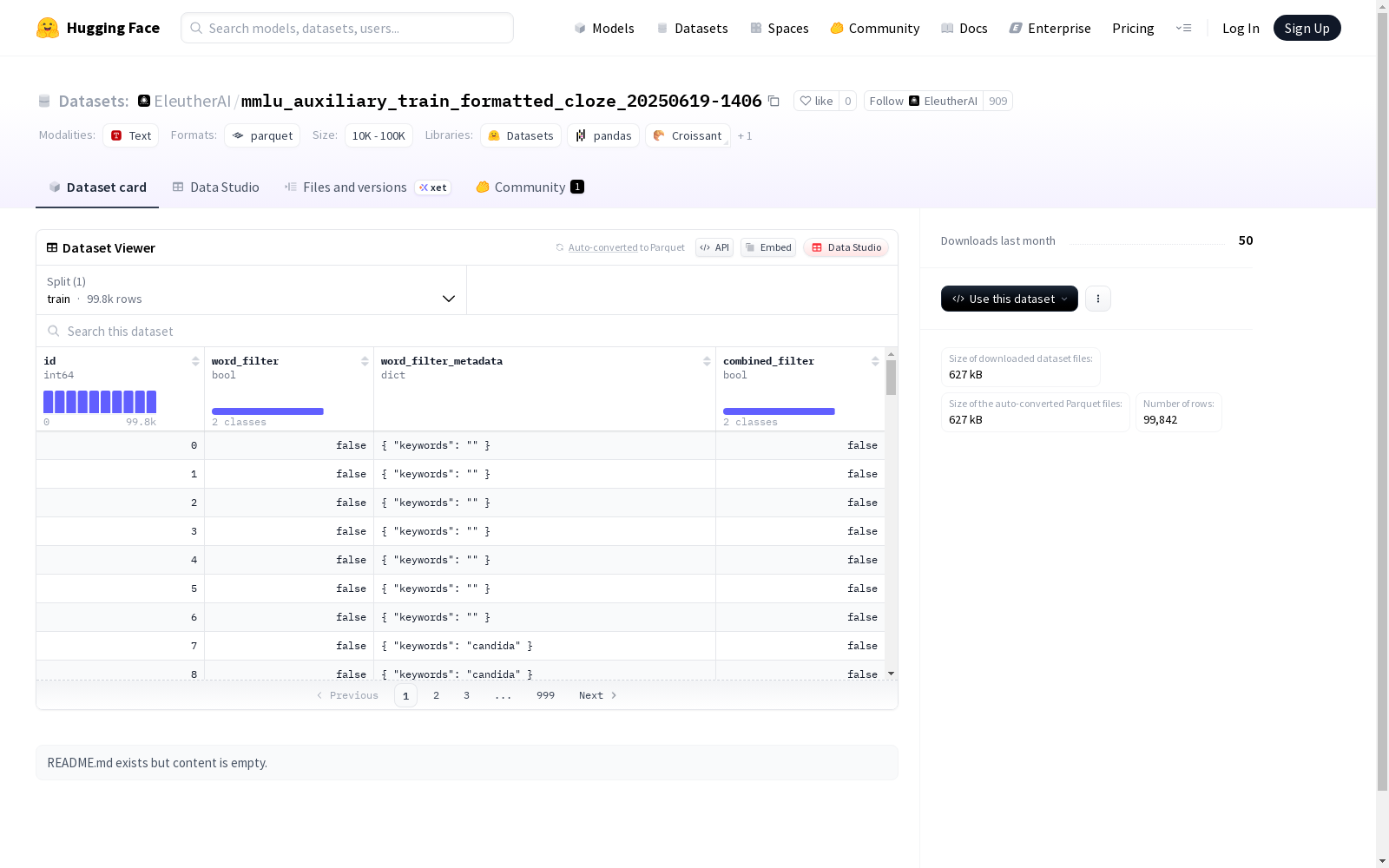The height and width of the screenshot is (868, 1389).
Task: Click the Datasets library tag
Action: (x=521, y=135)
